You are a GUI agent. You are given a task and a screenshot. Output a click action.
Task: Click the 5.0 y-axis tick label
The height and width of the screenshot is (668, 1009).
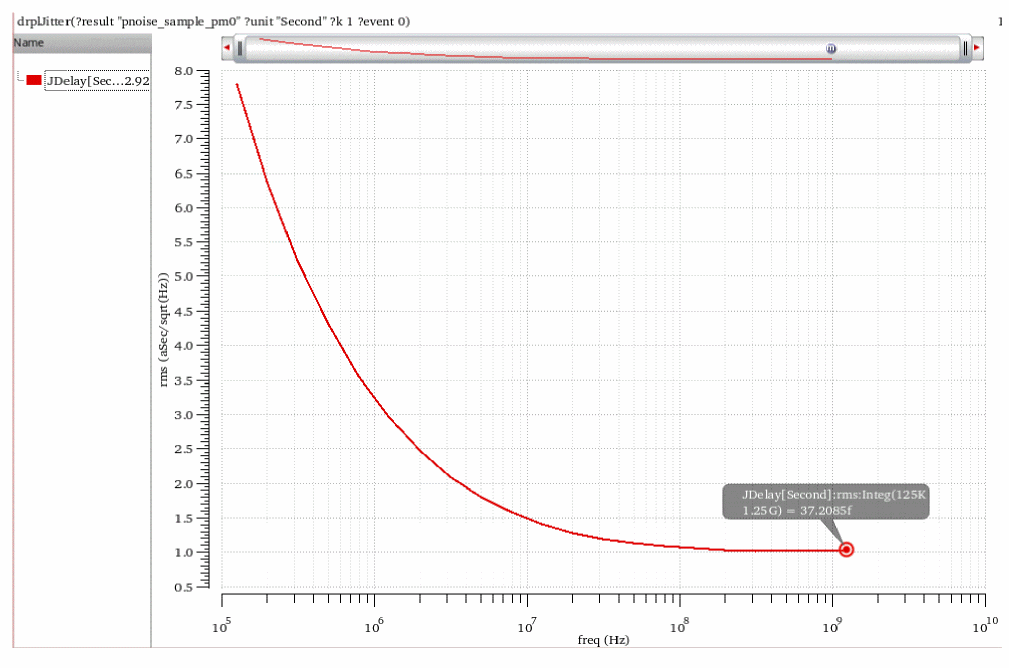coord(183,277)
